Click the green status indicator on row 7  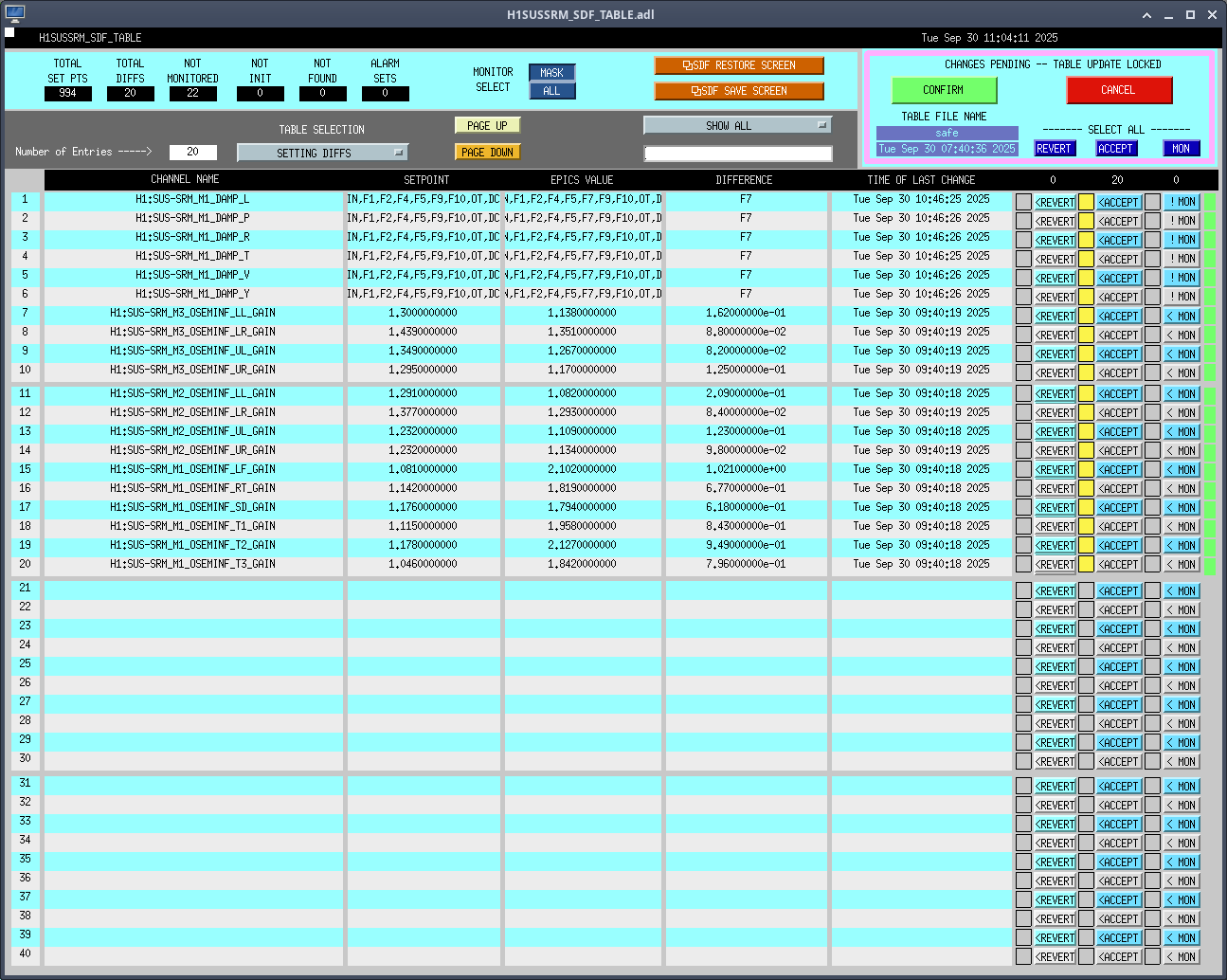click(x=1210, y=316)
